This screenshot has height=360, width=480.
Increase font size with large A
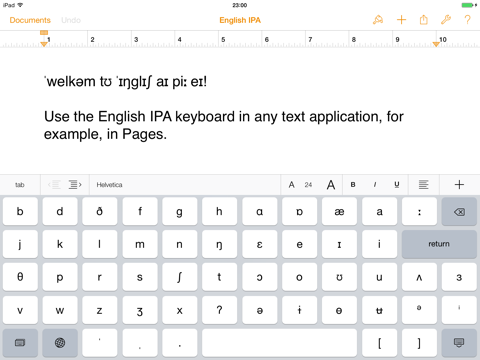click(x=331, y=185)
